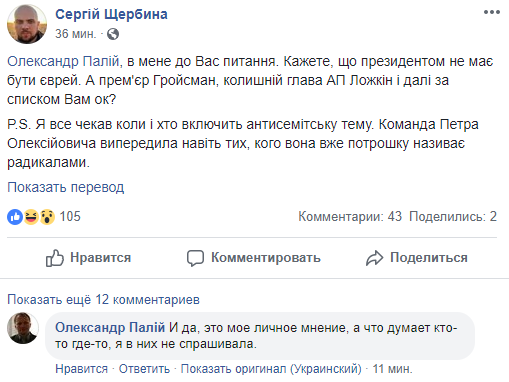
Task: Click the globe public privacy icon
Action: click(x=113, y=34)
